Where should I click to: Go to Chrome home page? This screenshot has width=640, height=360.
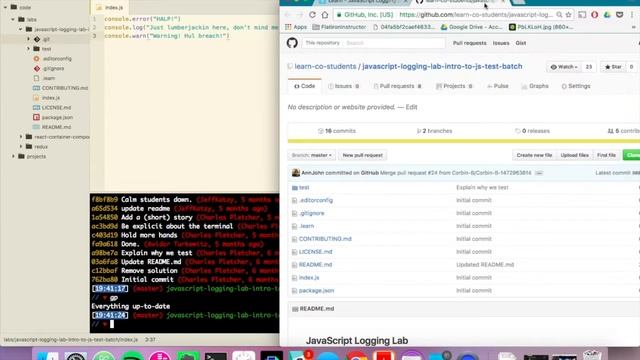324,15
